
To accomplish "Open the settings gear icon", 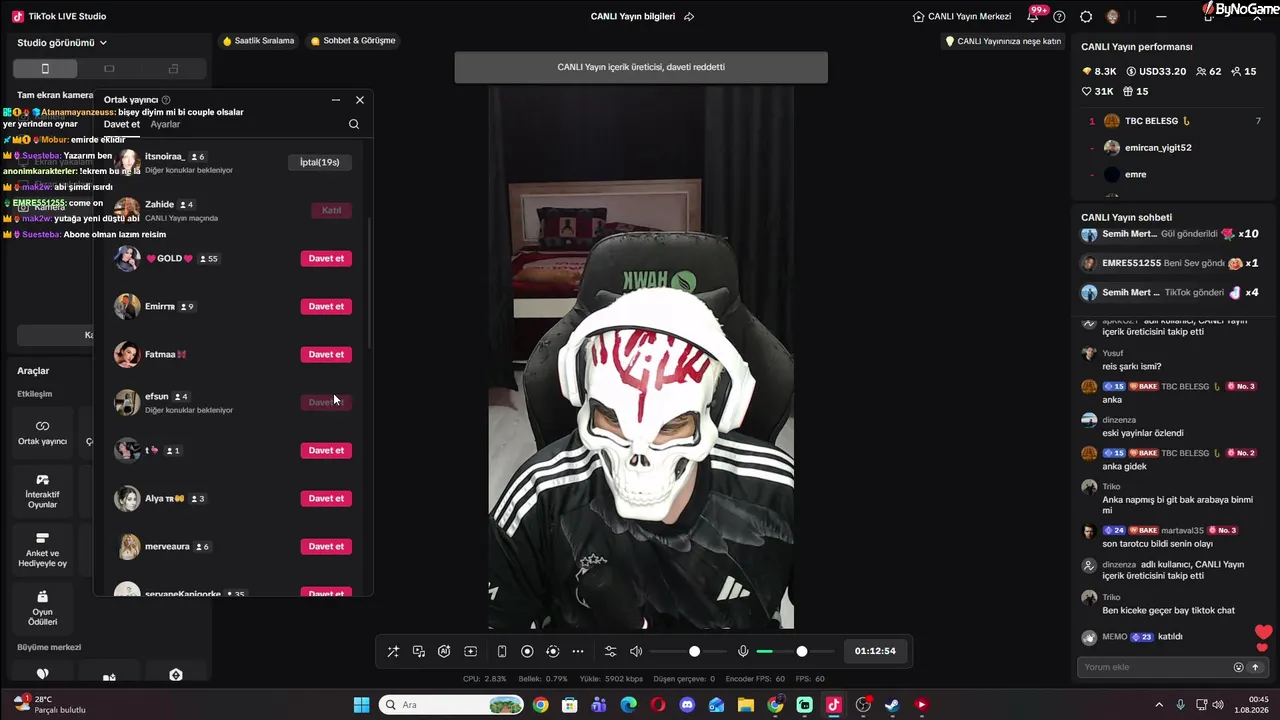I will click(1086, 16).
